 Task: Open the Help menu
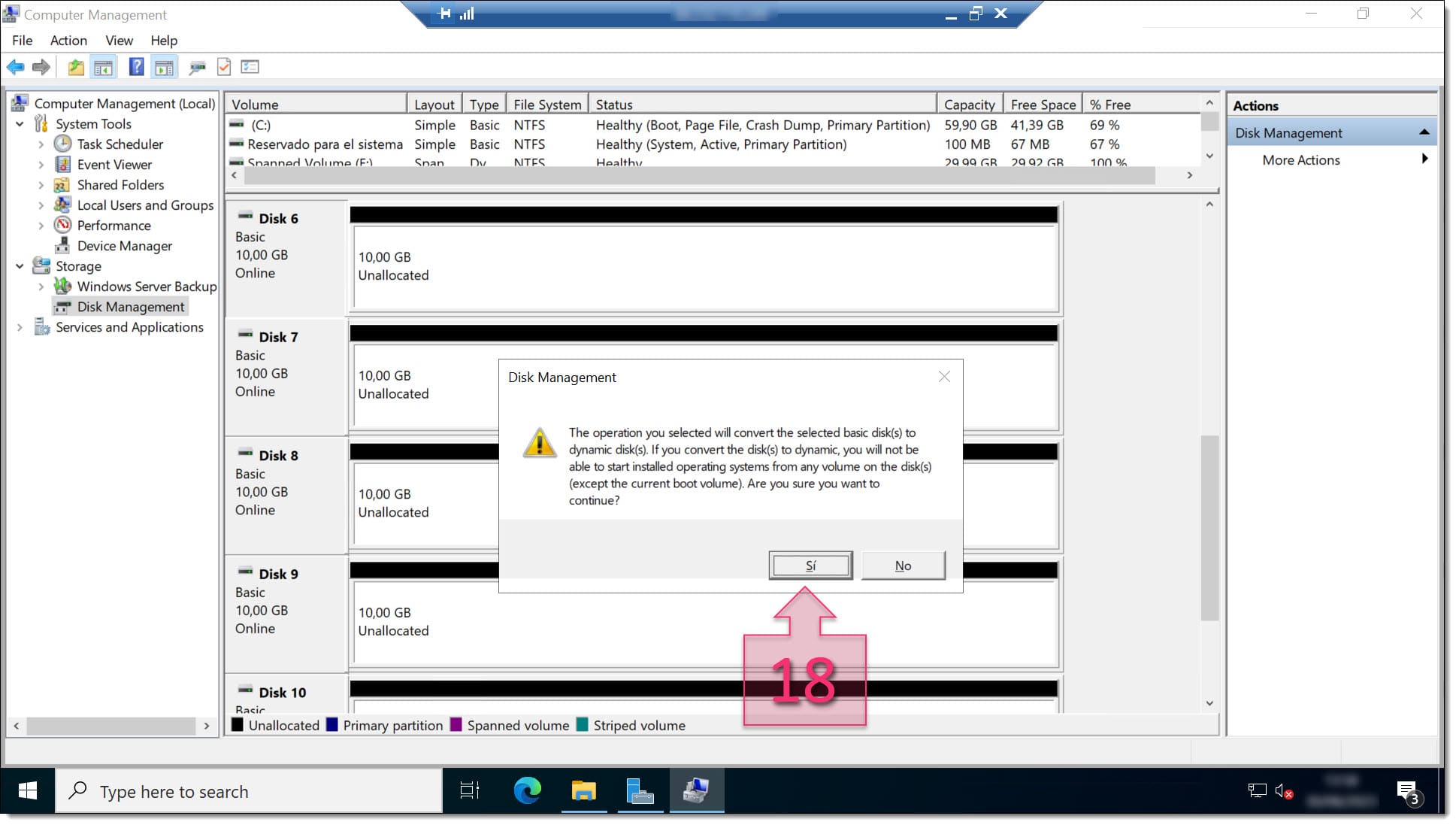[164, 41]
